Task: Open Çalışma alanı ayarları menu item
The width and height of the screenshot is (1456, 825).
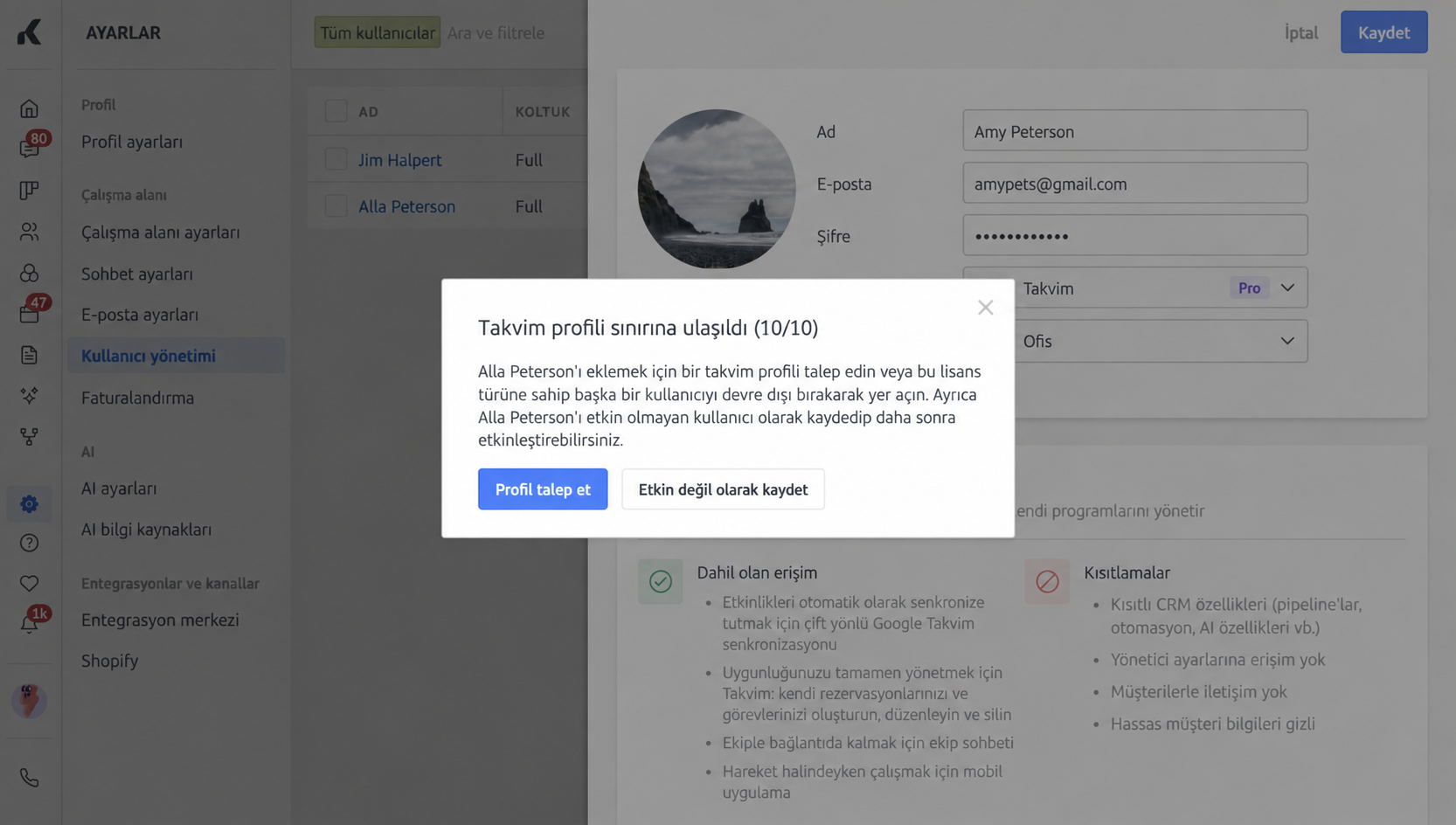Action: [160, 232]
